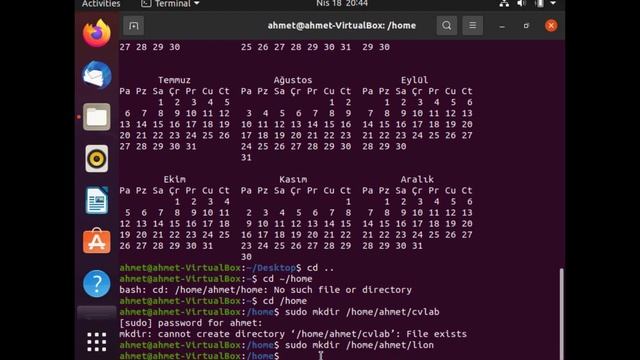Click the '[sudo] password for ahmet:' line

(x=191, y=323)
